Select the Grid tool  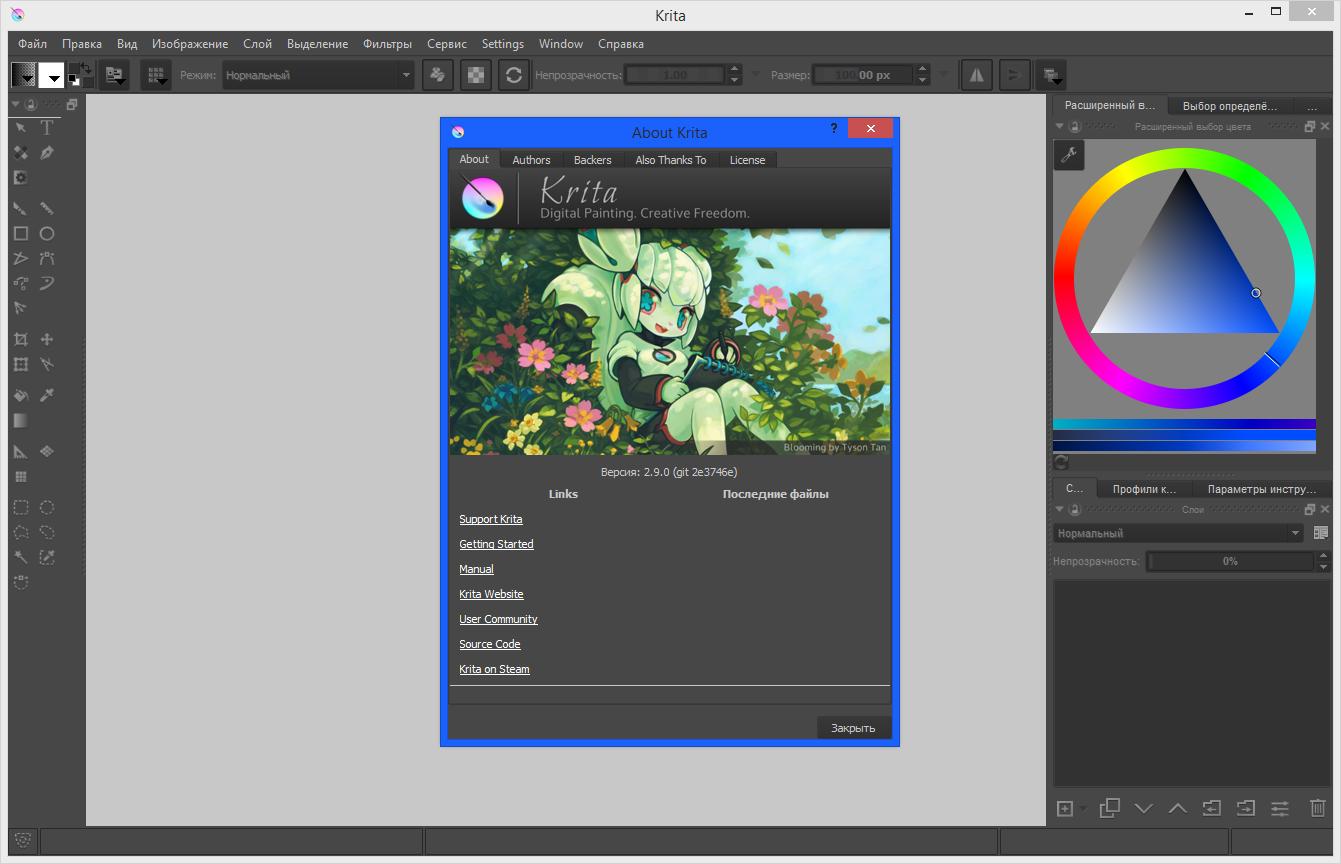(x=20, y=477)
